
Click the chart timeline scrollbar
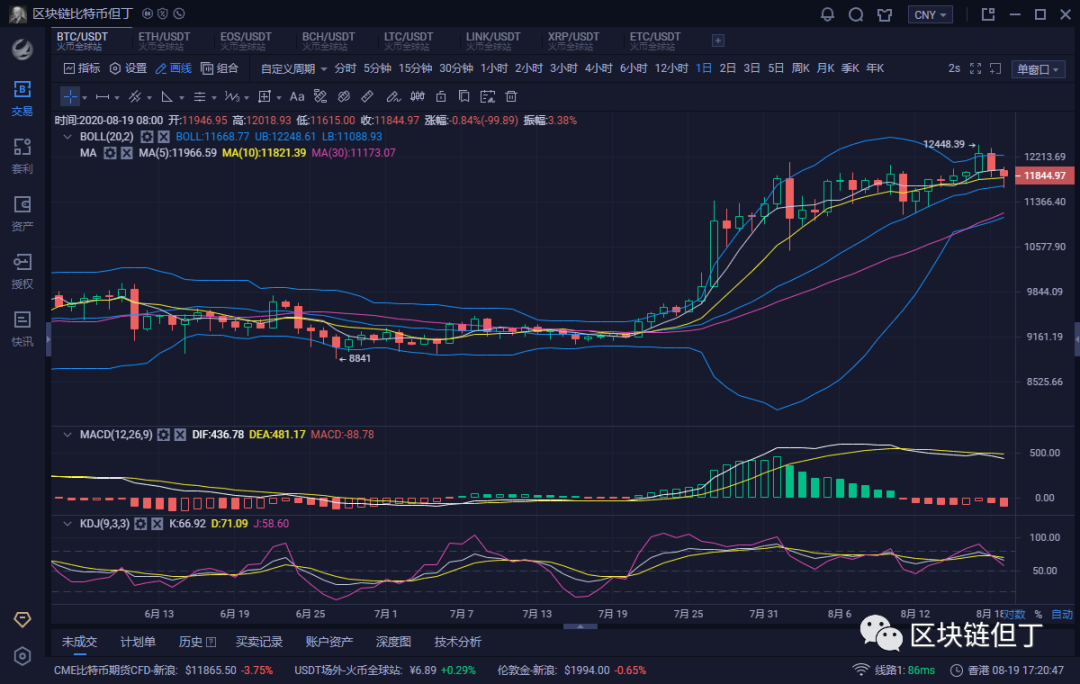pos(580,628)
